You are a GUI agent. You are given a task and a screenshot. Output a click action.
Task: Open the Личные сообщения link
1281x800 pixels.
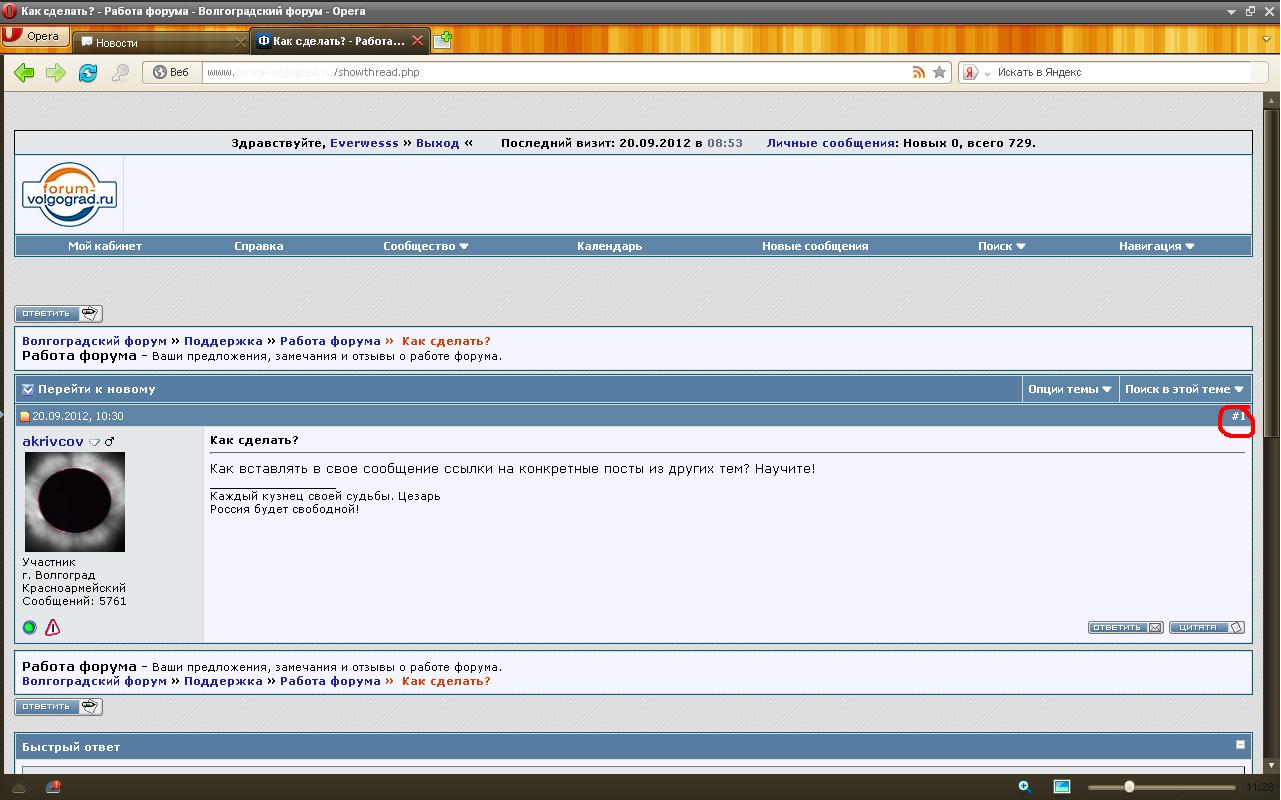830,143
